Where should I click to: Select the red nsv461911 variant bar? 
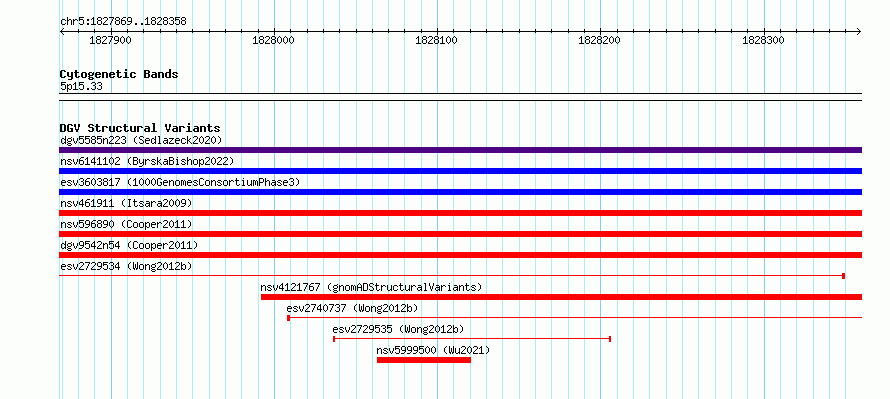(460, 213)
